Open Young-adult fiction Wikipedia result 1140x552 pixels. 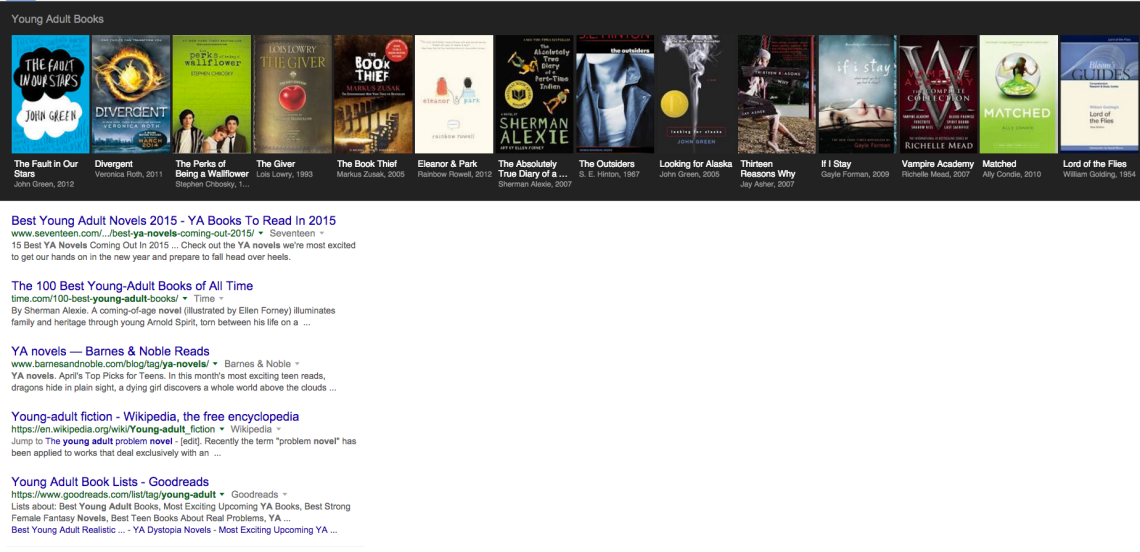(x=156, y=417)
